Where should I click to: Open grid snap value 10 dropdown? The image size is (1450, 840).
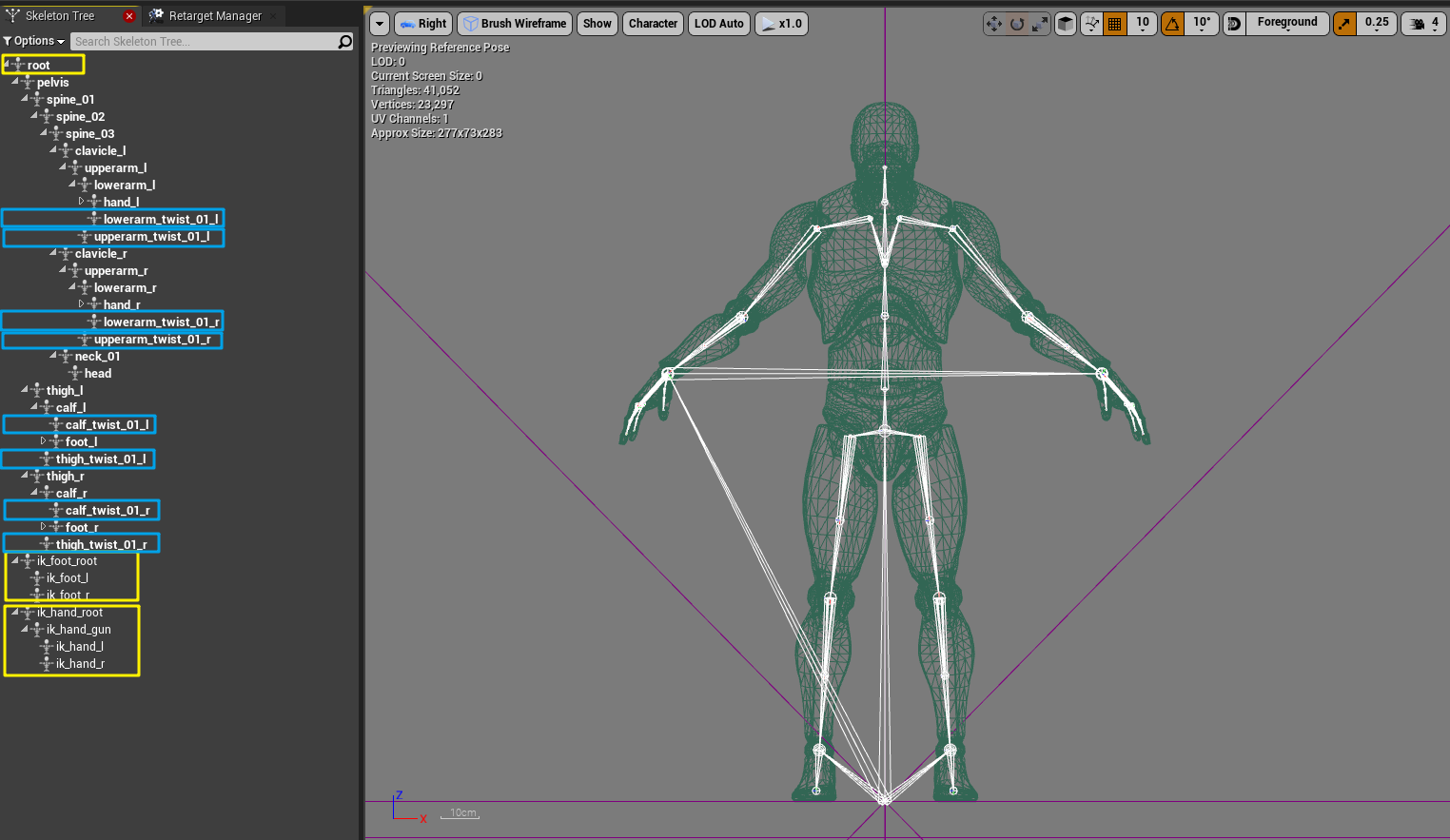tap(1143, 24)
